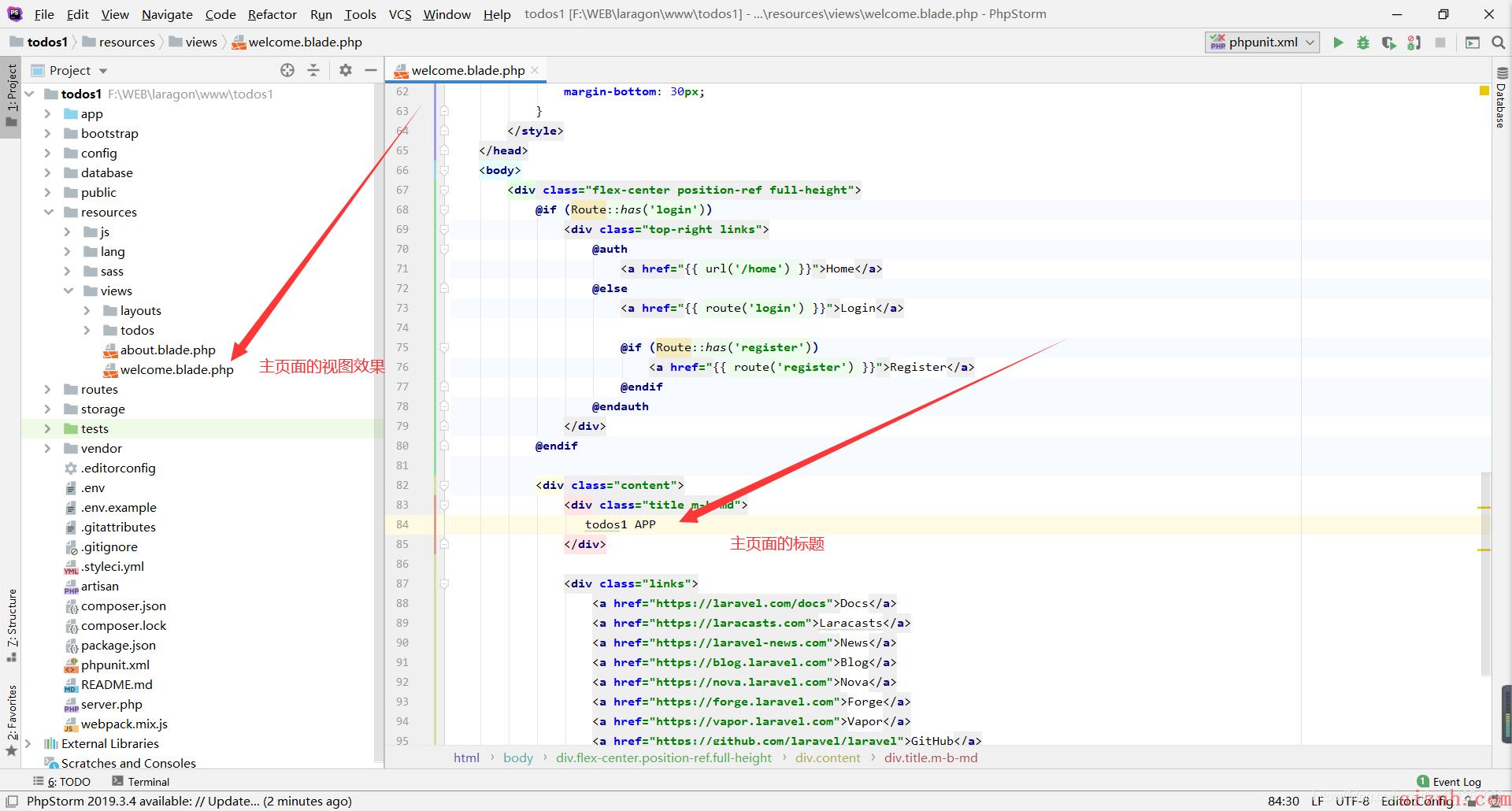This screenshot has height=811, width=1512.
Task: Start debugging with the bug icon
Action: (x=1363, y=43)
